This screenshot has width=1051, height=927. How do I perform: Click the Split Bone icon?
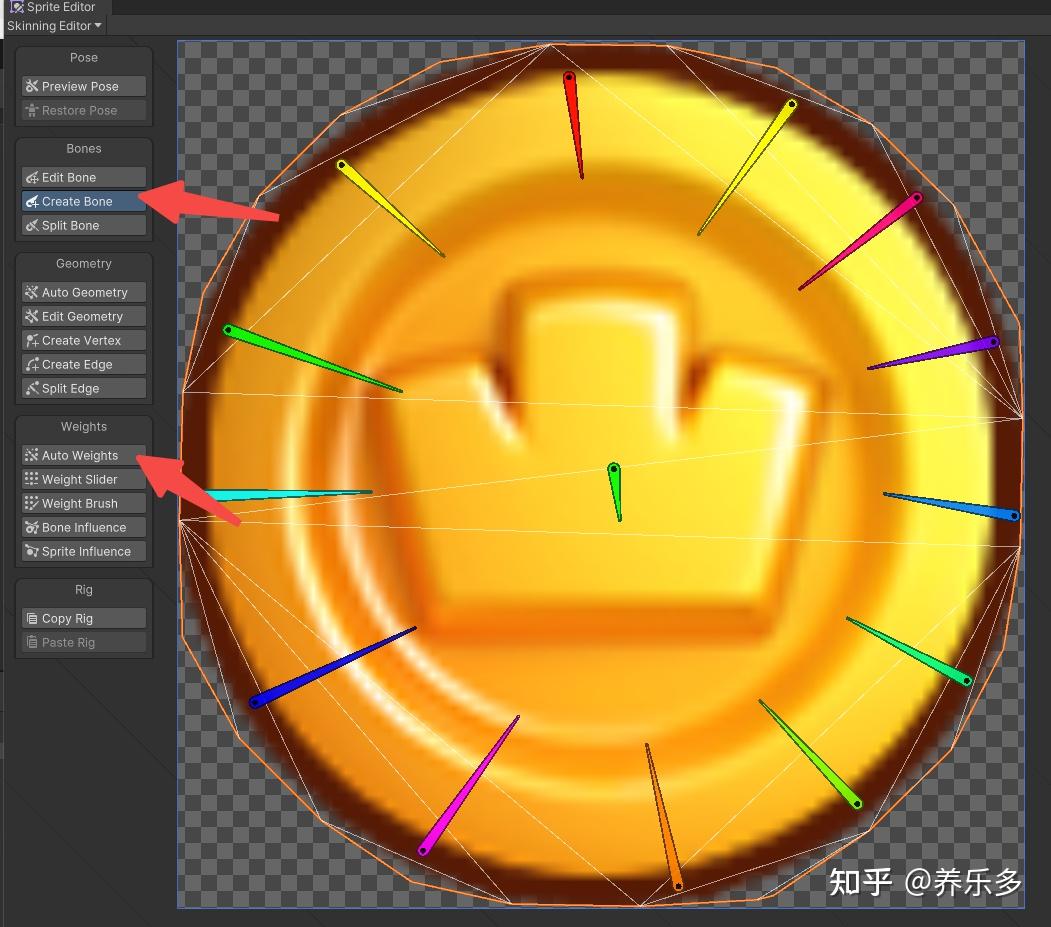32,225
